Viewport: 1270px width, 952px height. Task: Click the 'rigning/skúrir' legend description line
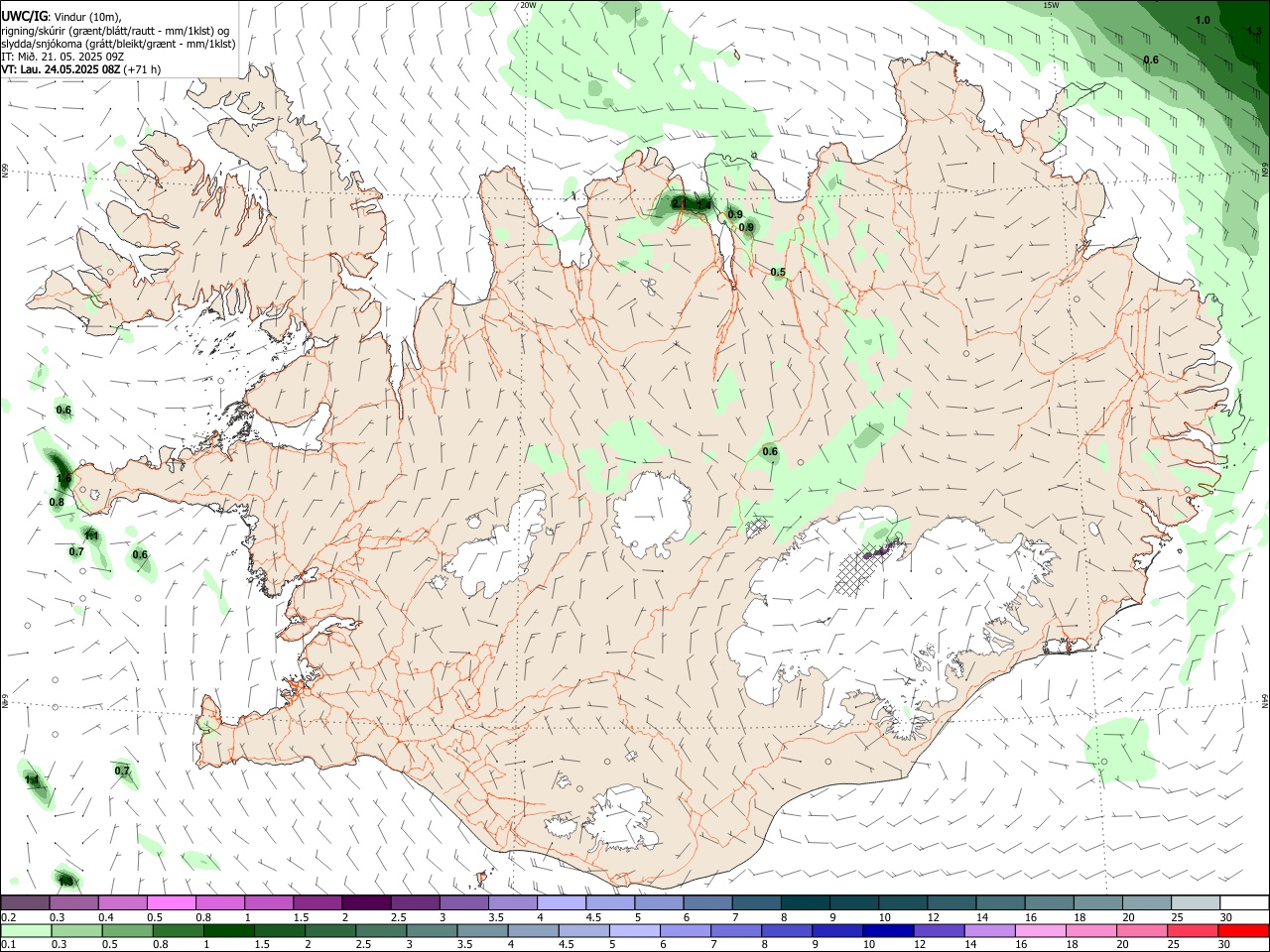pos(115,30)
